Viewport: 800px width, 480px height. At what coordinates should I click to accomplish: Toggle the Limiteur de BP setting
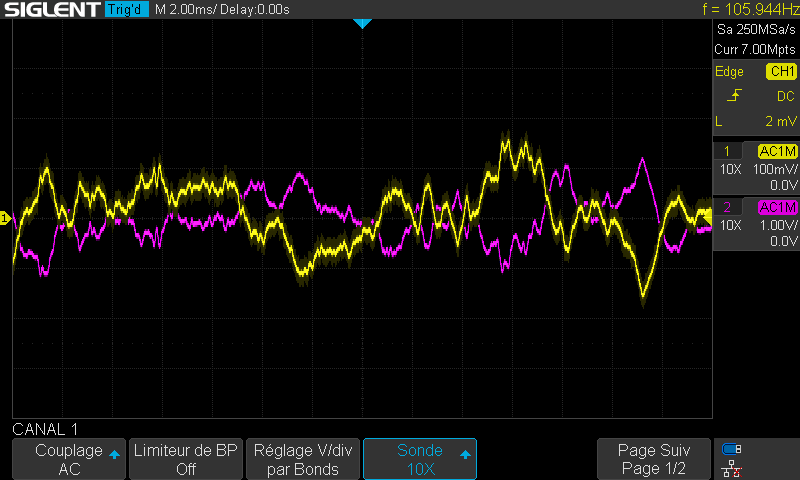185,459
